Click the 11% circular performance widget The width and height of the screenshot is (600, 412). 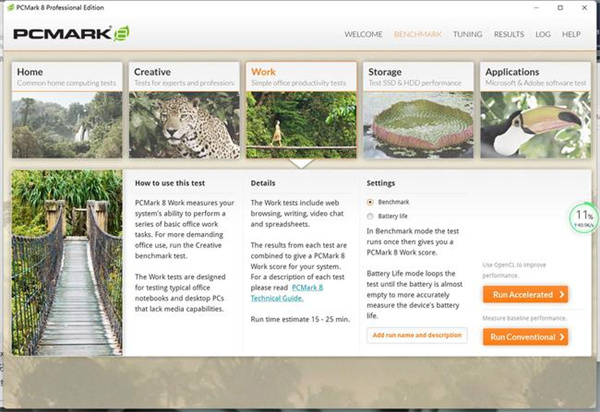click(583, 217)
